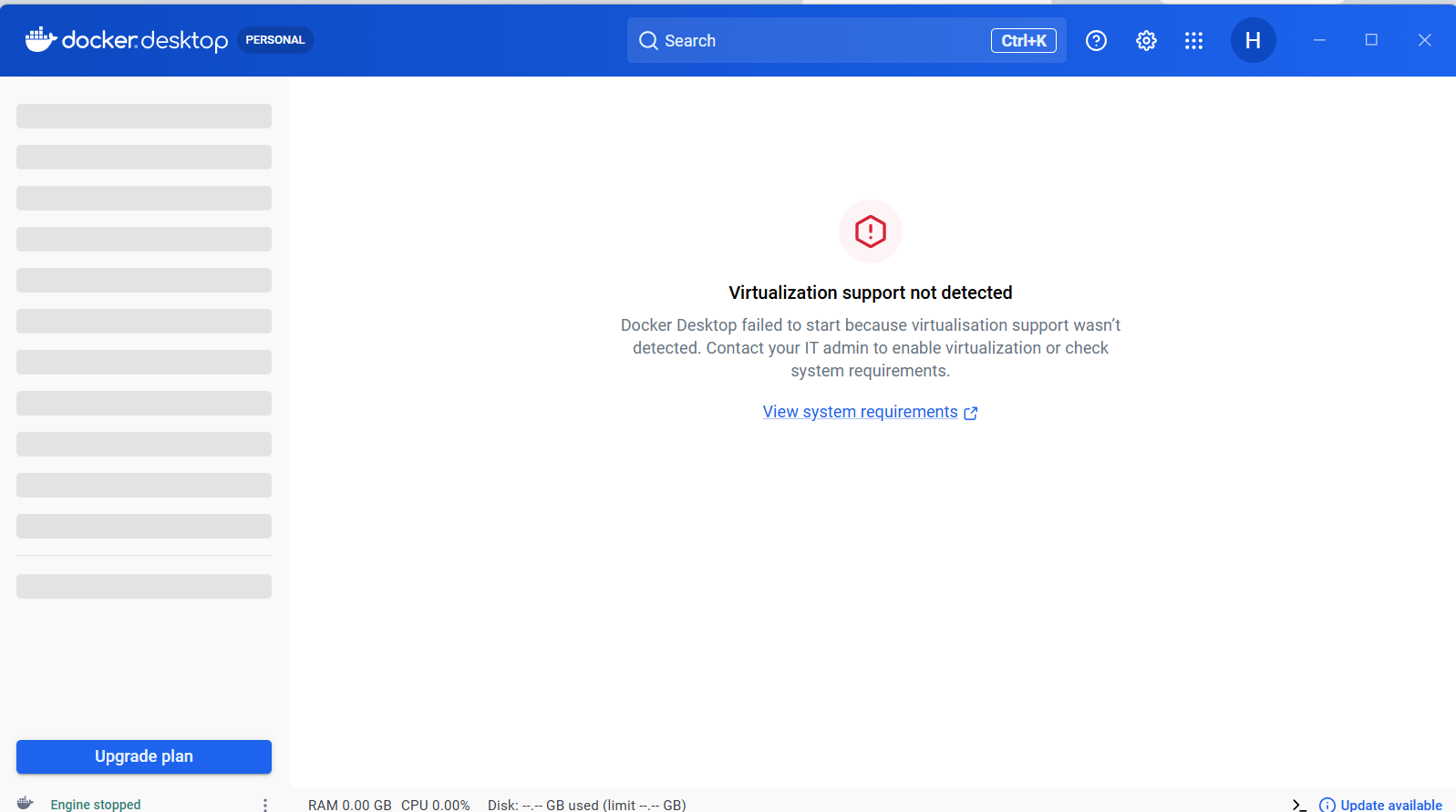
Task: Click the Disk usage readout
Action: 587,805
